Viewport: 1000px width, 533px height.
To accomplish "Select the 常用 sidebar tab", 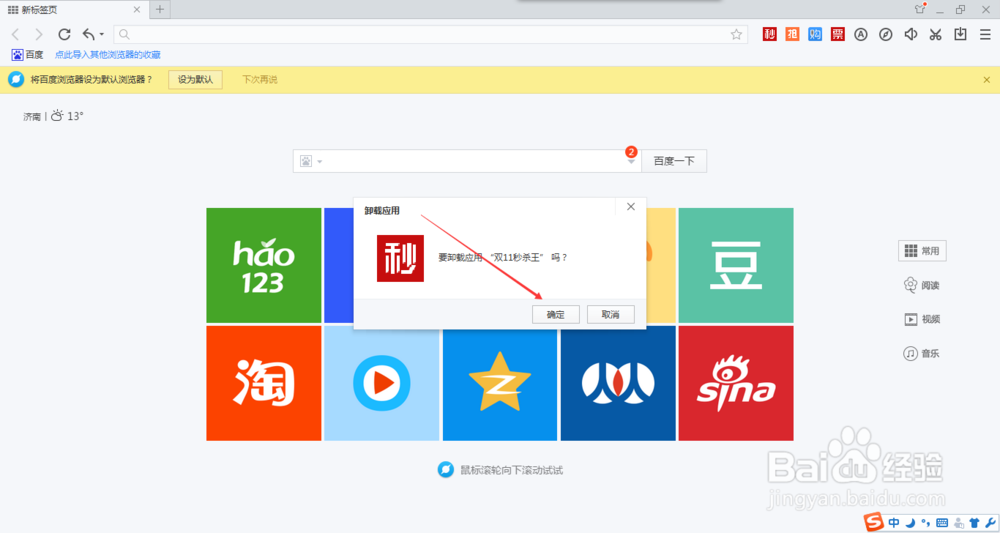I will (x=922, y=251).
